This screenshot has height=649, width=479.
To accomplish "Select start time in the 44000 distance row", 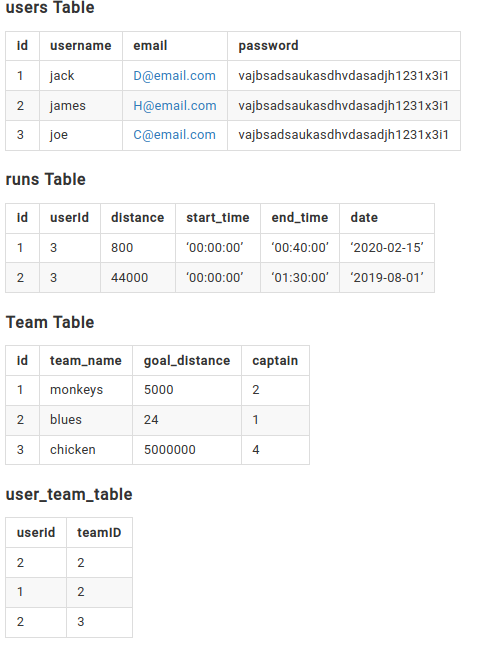I will [218, 277].
